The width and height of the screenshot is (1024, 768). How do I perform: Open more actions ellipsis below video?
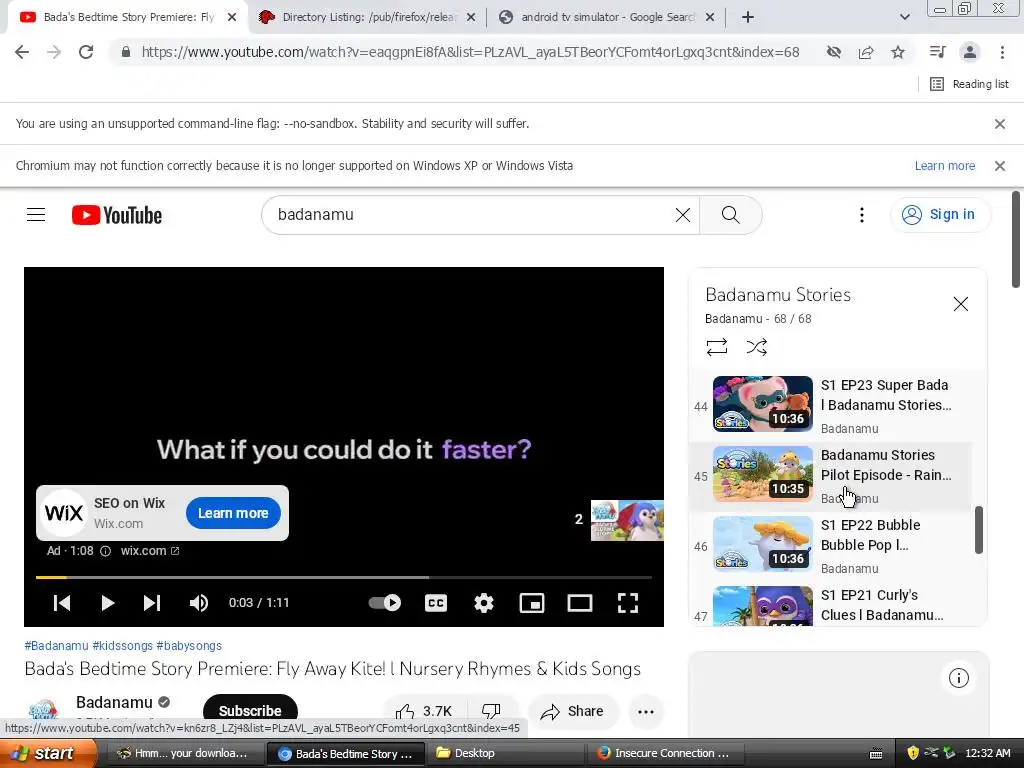646,712
